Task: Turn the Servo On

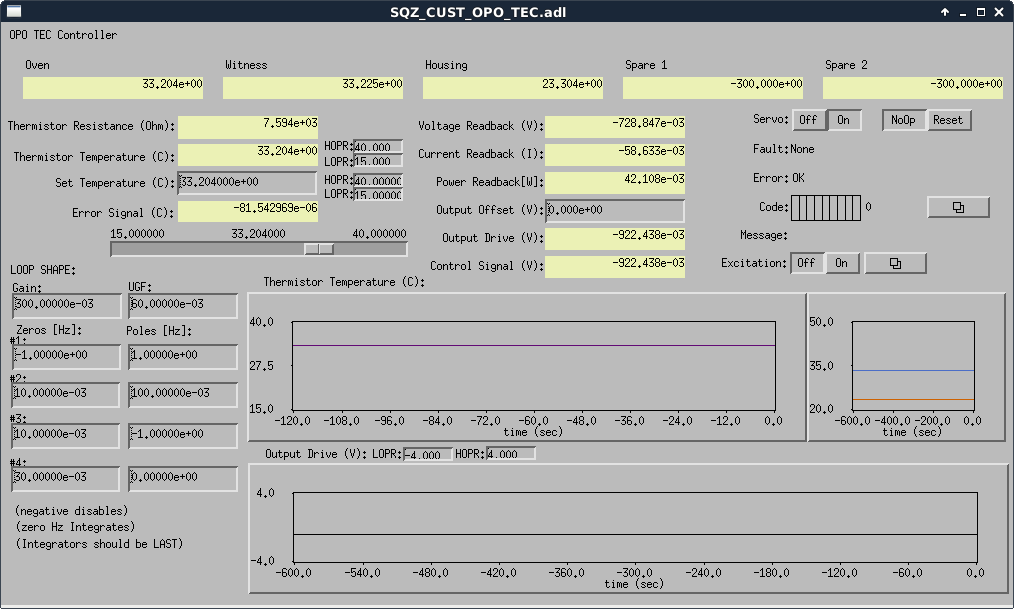Action: pyautogui.click(x=843, y=120)
